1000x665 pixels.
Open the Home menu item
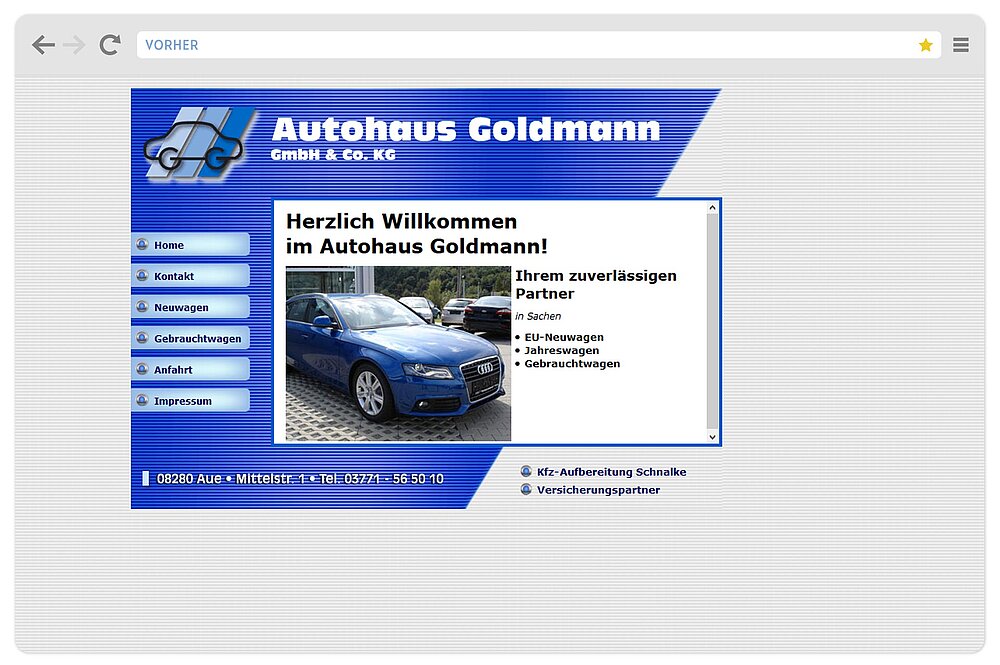pyautogui.click(x=191, y=245)
